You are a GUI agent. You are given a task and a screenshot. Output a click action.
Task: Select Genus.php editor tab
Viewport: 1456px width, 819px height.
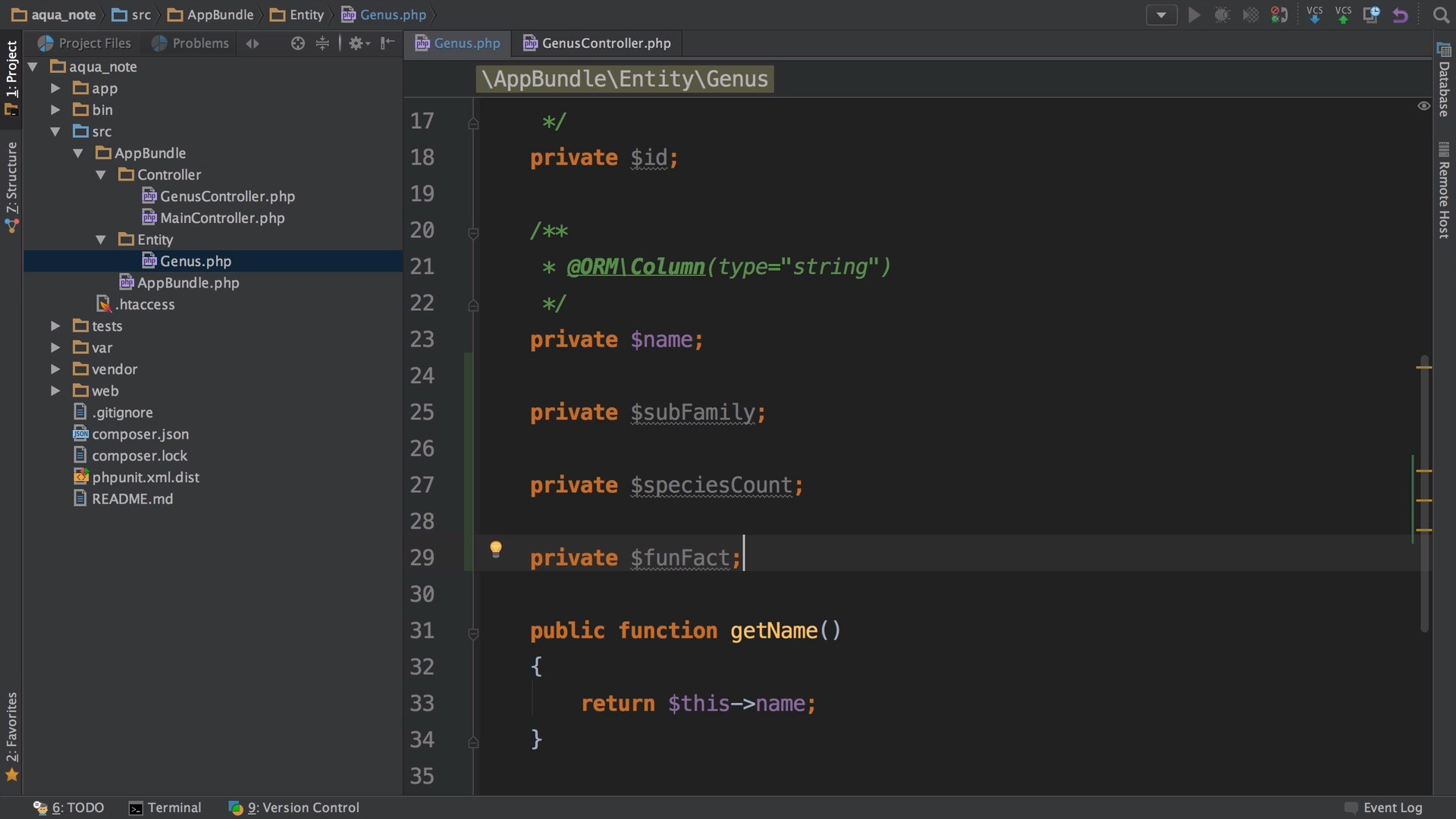(x=457, y=43)
